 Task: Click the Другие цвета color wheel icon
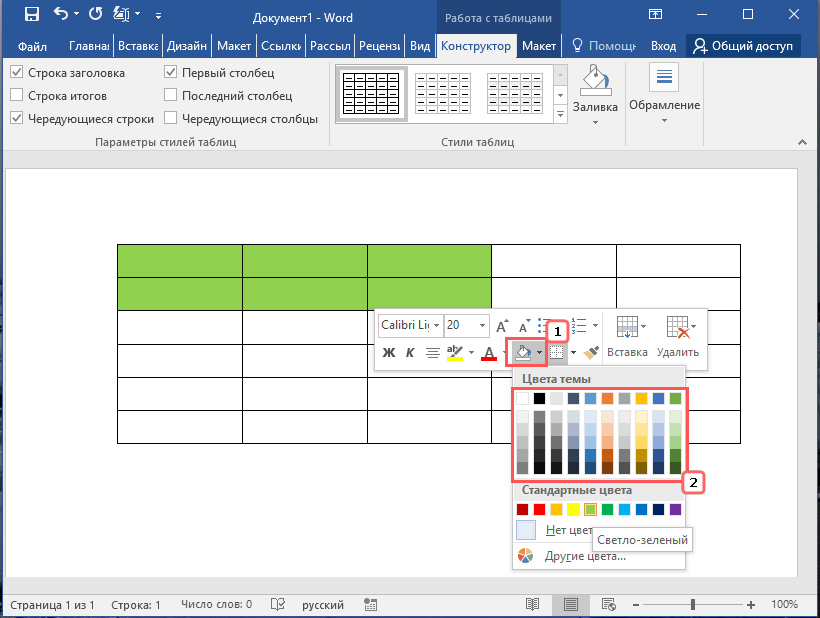tap(526, 556)
